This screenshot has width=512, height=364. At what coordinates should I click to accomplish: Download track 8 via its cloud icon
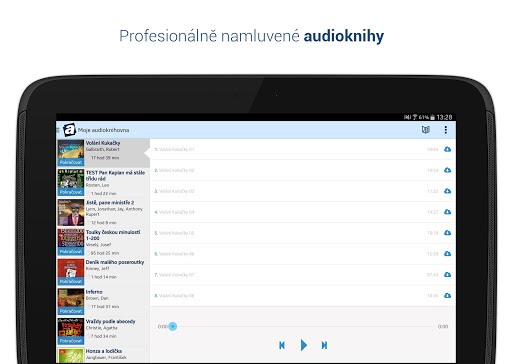tap(447, 295)
